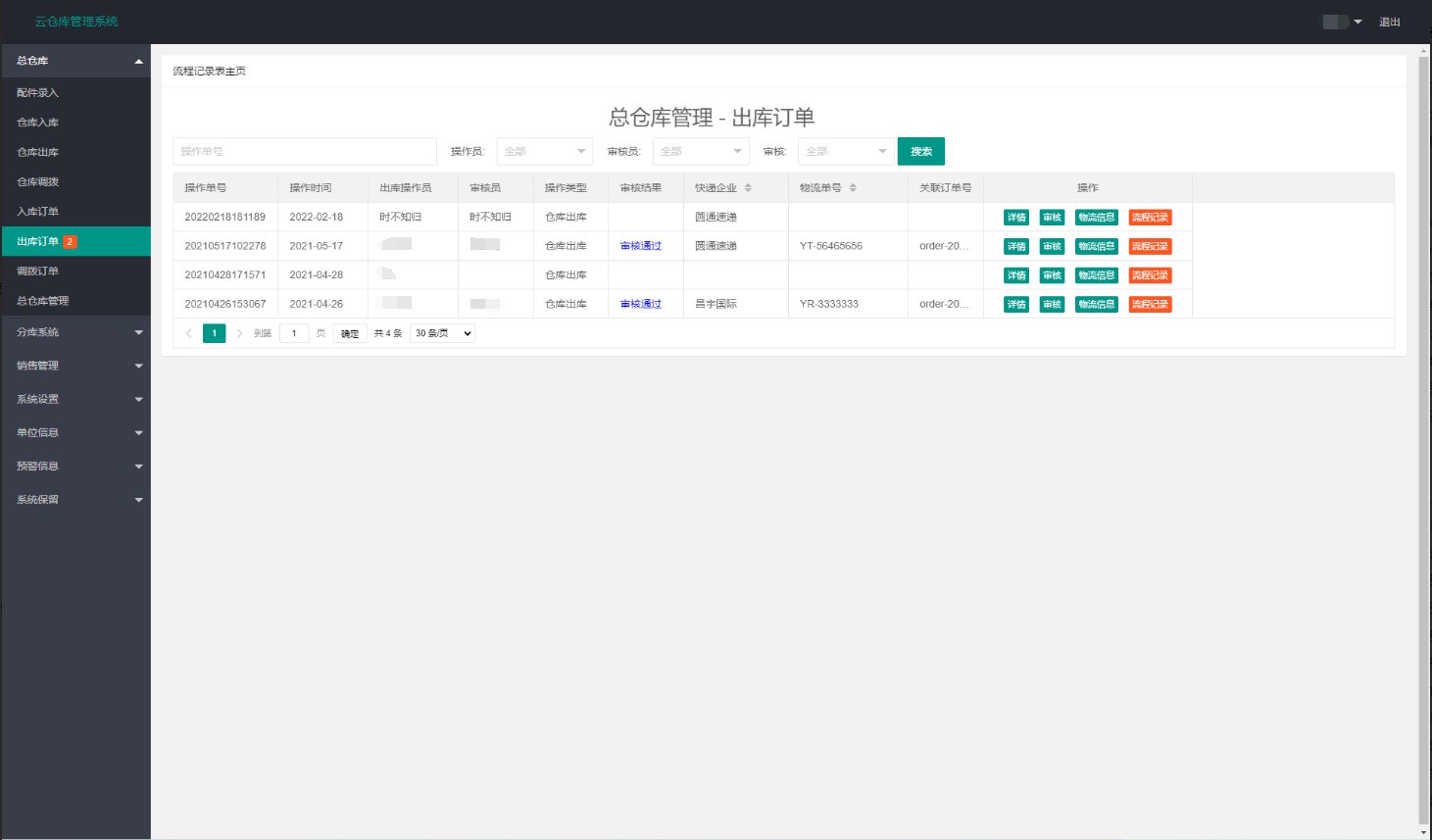Open 流程记录 for order 20210517102278
Screen dimensions: 1432x840
(1150, 246)
